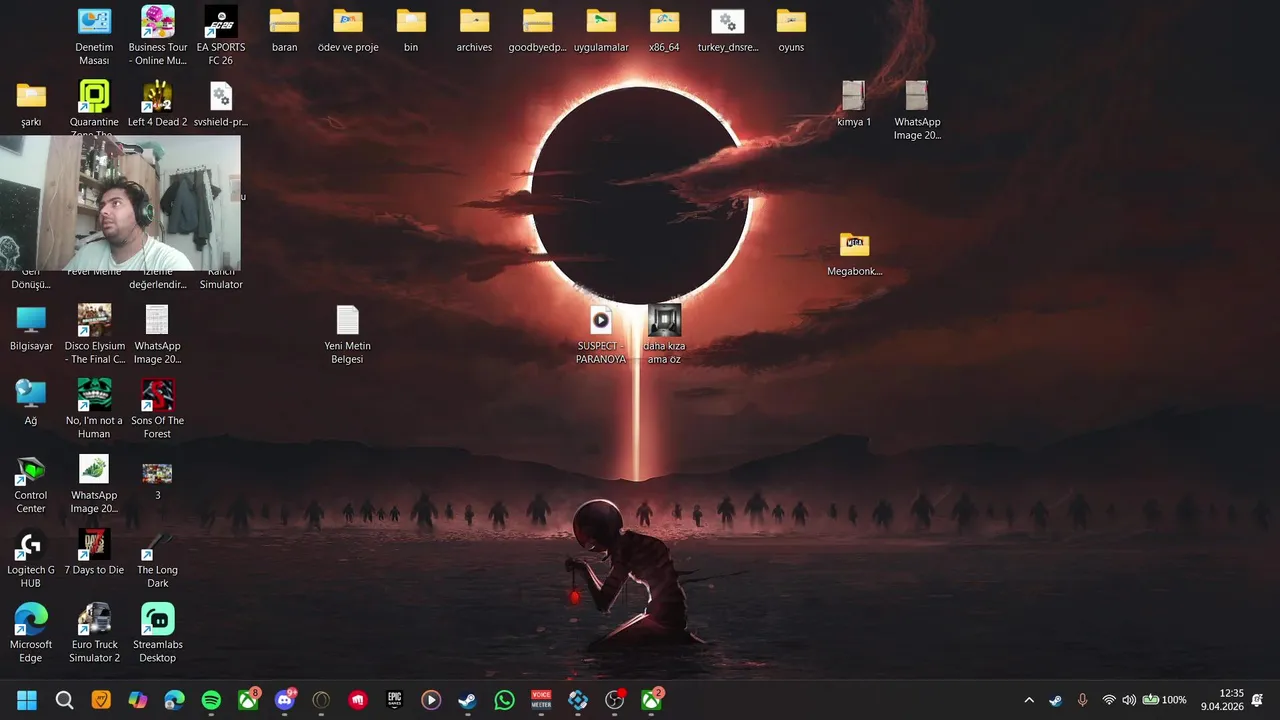Open Voicemeeter from the taskbar
The image size is (1280, 720).
click(x=541, y=700)
